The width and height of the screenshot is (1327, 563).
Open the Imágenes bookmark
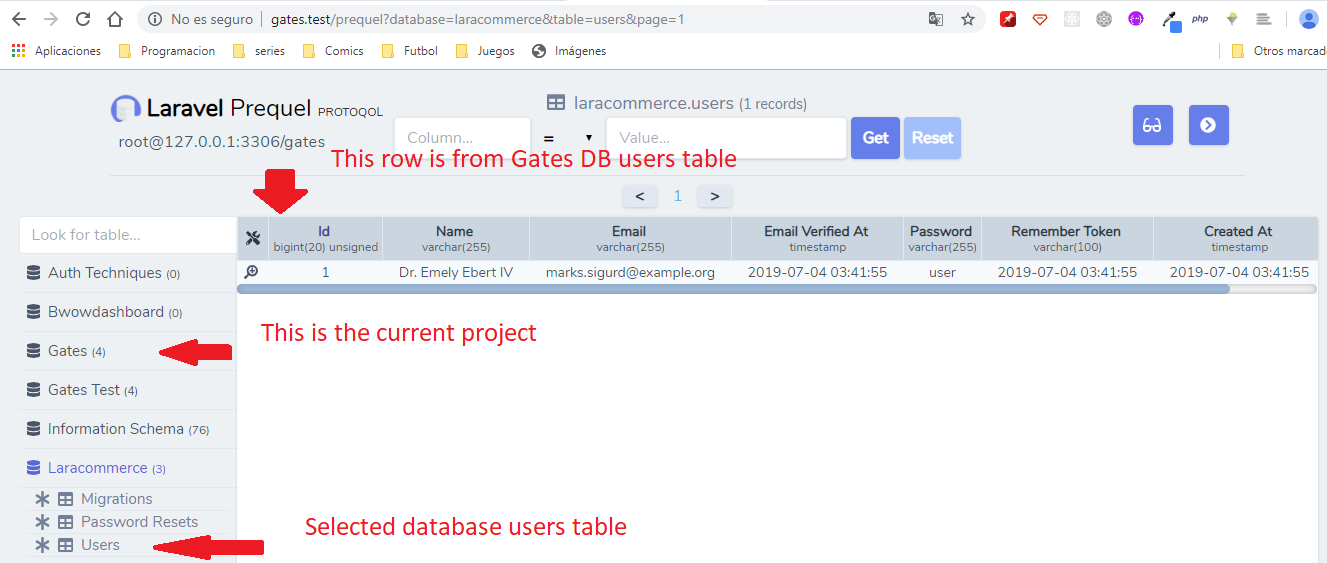[x=569, y=51]
